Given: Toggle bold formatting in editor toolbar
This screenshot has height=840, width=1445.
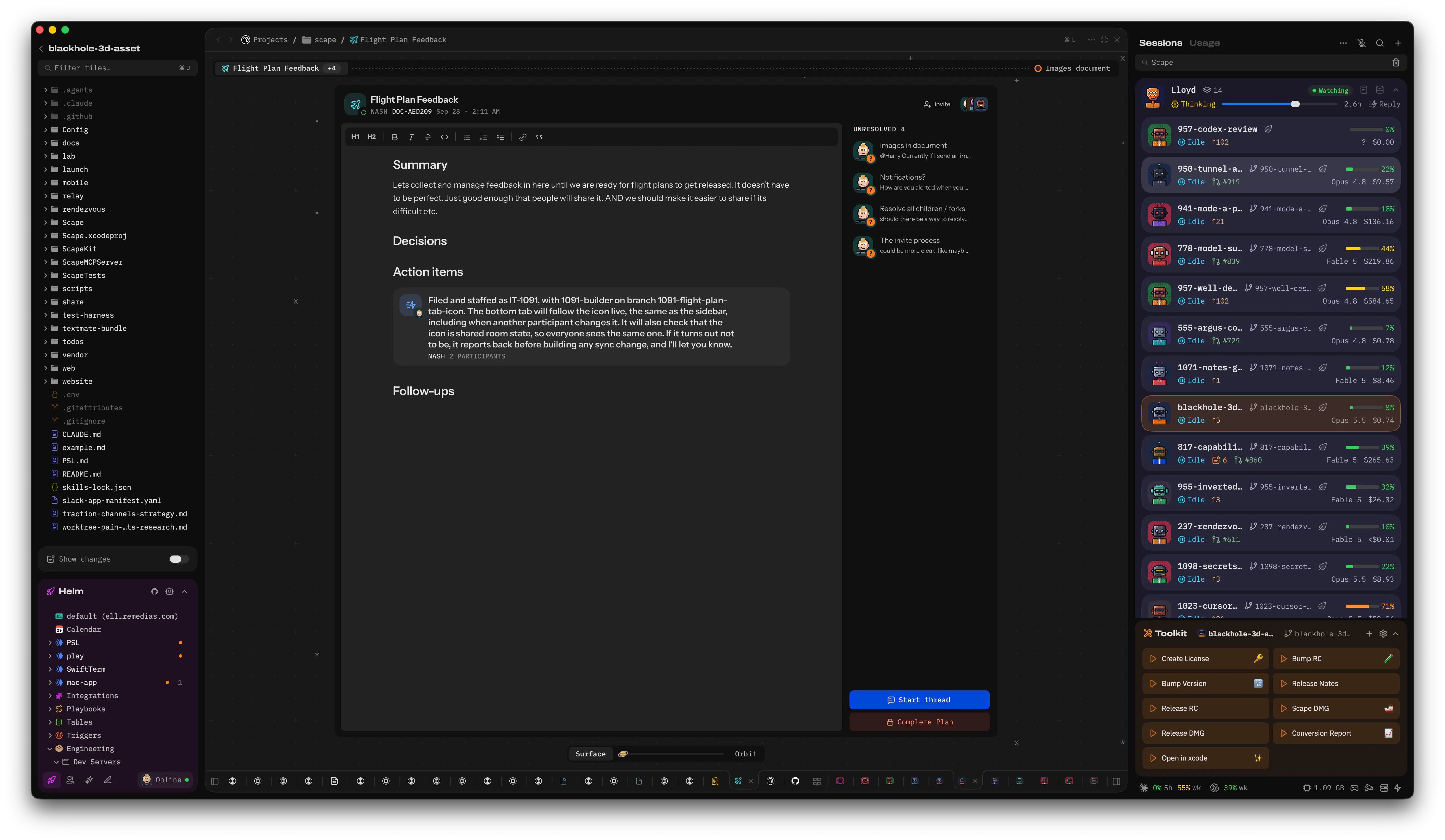Looking at the screenshot, I should pos(395,137).
